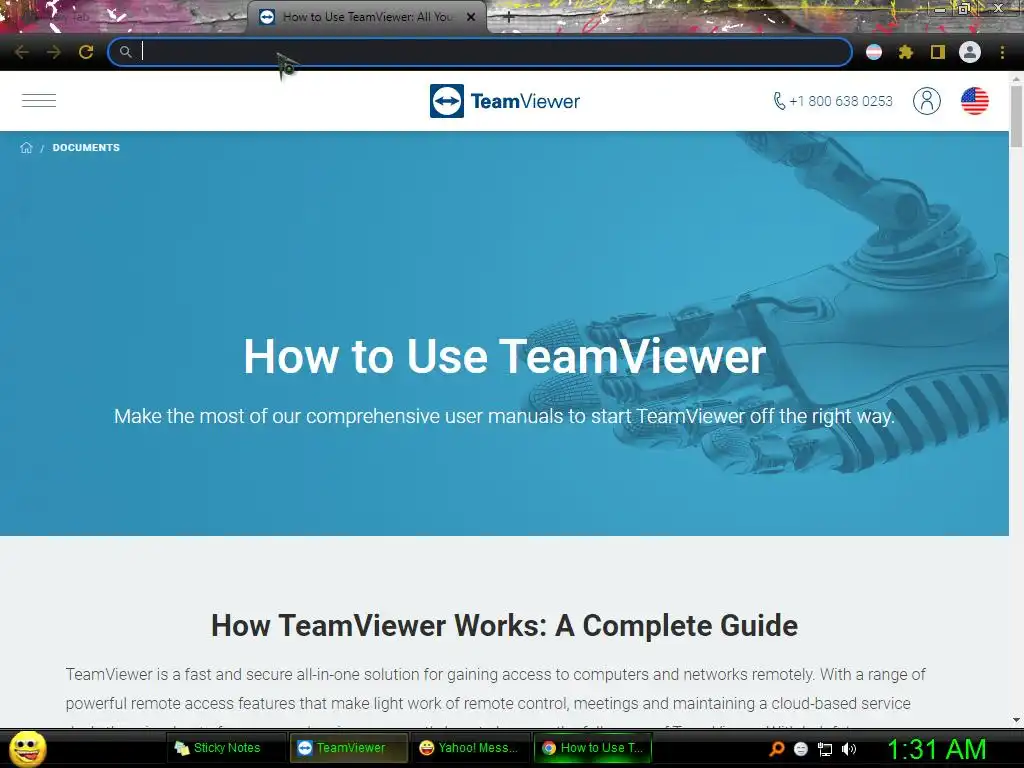Click the TeamViewer logo icon in header
The height and width of the screenshot is (768, 1024).
tap(447, 101)
